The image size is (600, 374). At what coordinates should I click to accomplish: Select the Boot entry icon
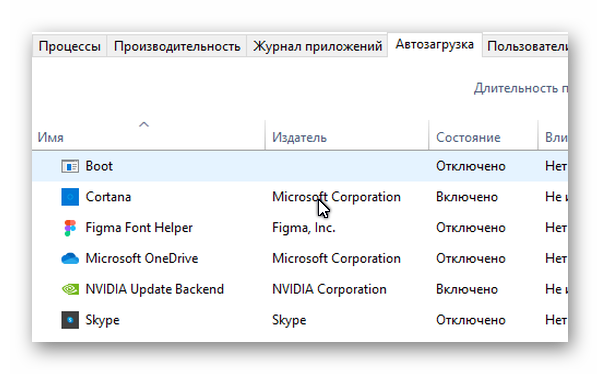click(70, 167)
